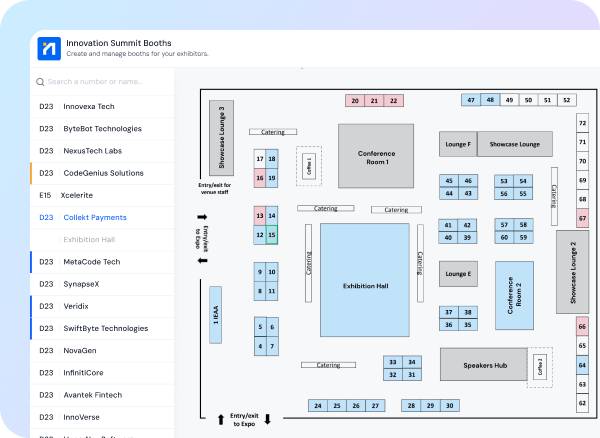Select Avantek Fintech row

tap(102, 395)
